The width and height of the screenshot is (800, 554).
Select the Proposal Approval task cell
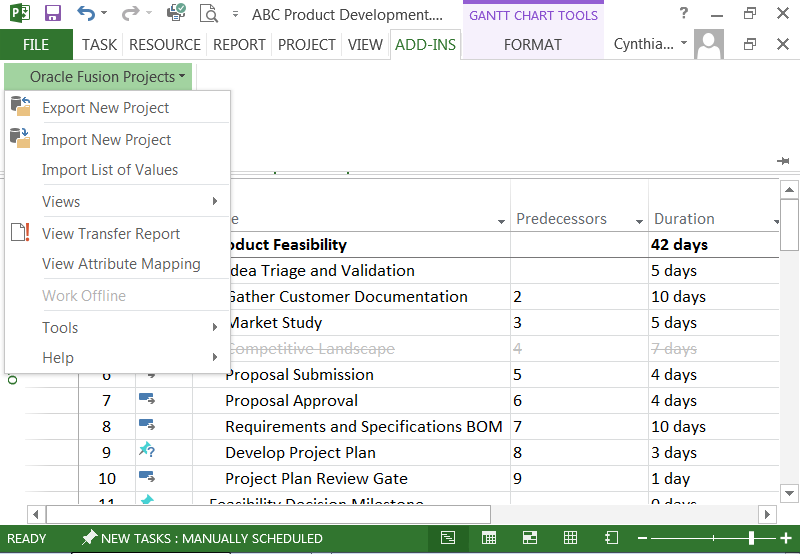291,401
